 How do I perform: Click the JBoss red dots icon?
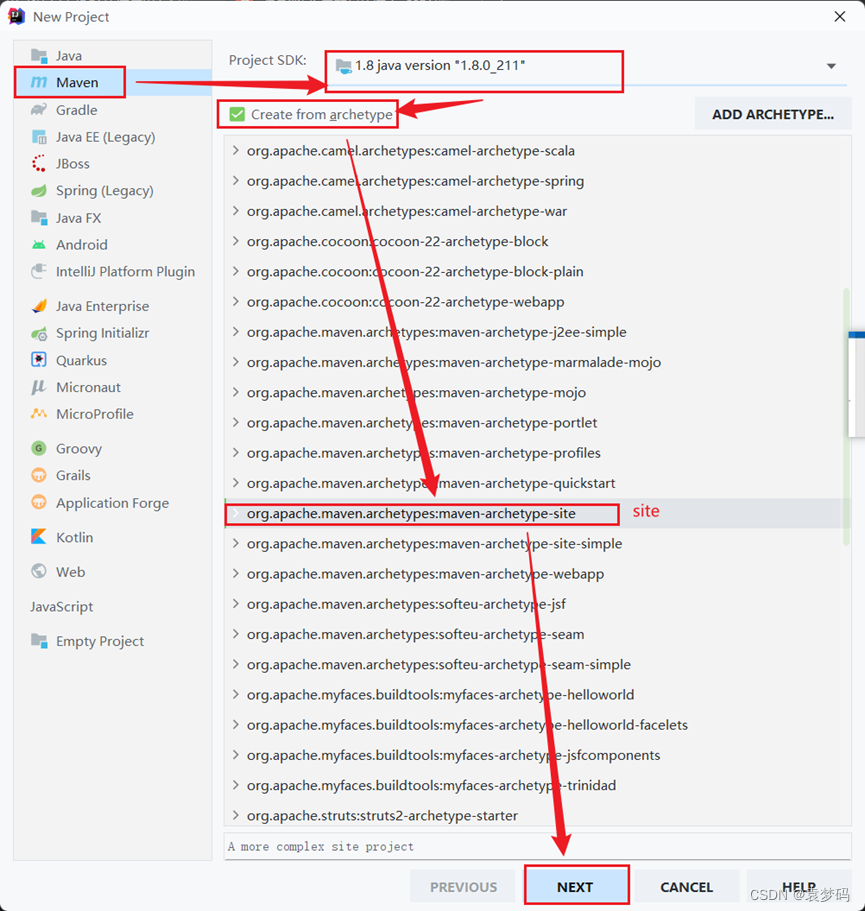[x=39, y=164]
